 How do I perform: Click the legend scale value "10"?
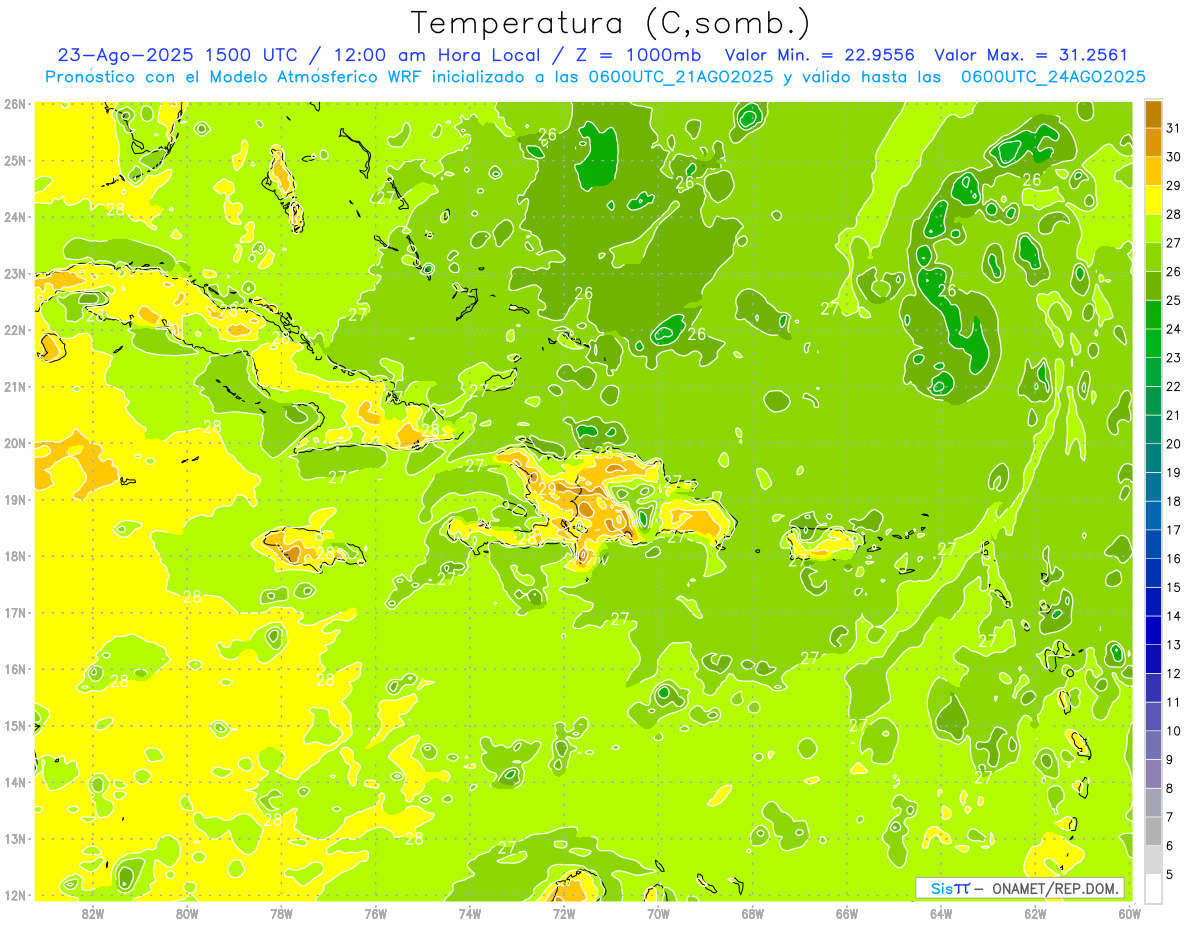tap(1174, 731)
